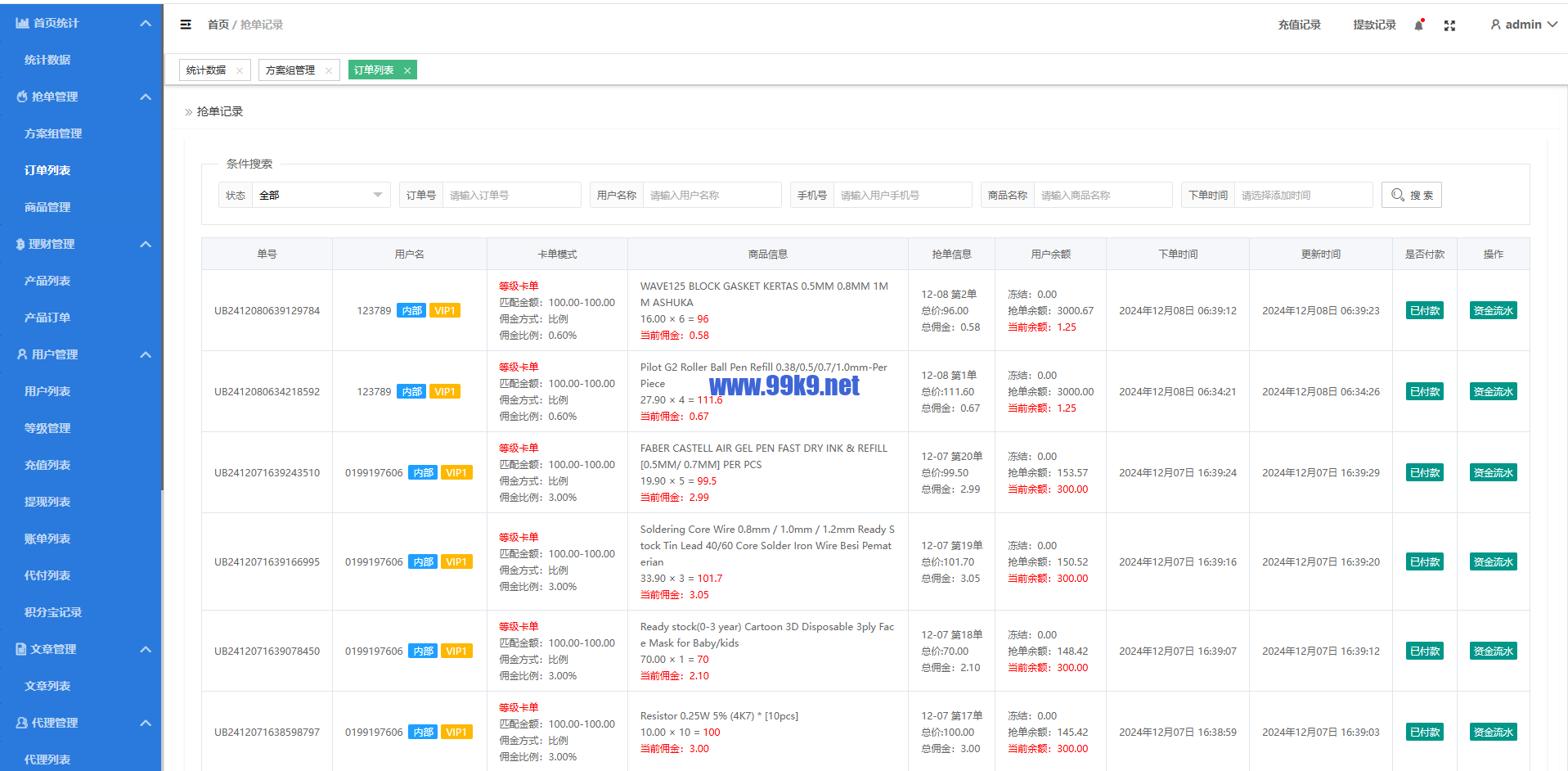Open 用户列表 in the sidebar
This screenshot has height=771, width=1568.
click(47, 391)
